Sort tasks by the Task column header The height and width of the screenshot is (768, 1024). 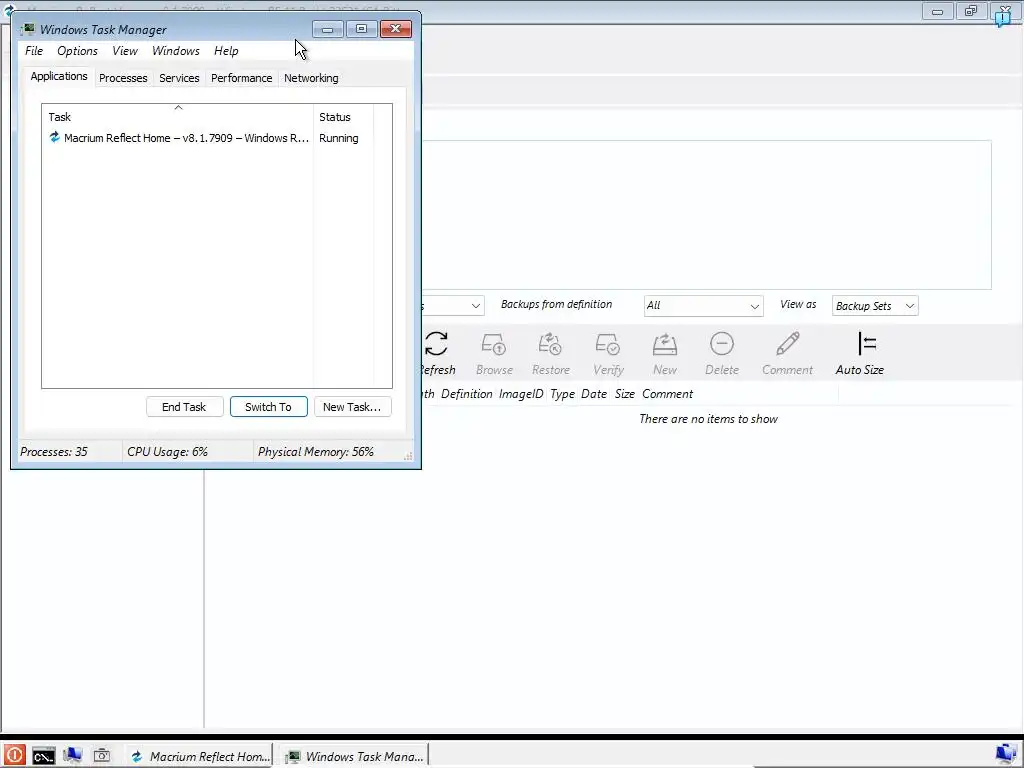[178, 117]
